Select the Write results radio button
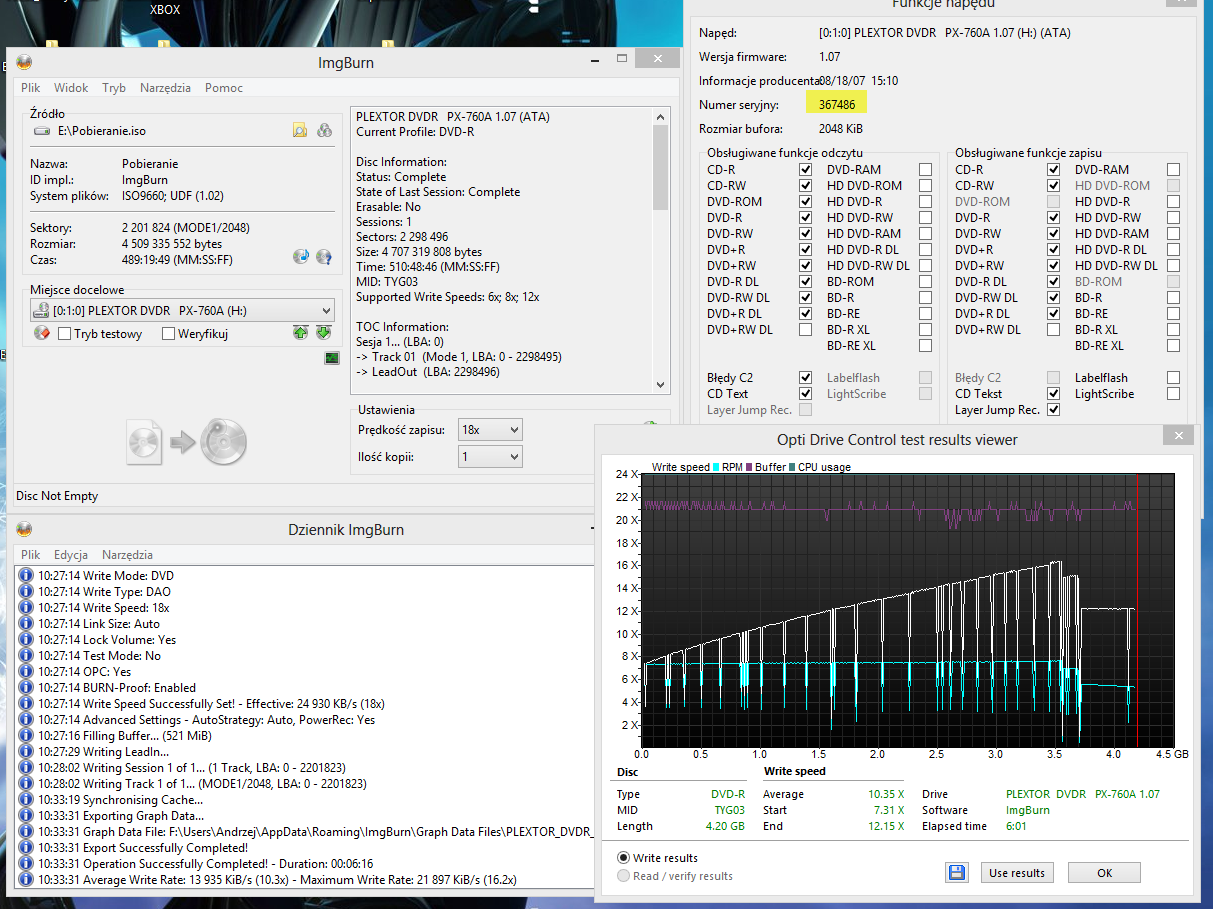 point(624,858)
